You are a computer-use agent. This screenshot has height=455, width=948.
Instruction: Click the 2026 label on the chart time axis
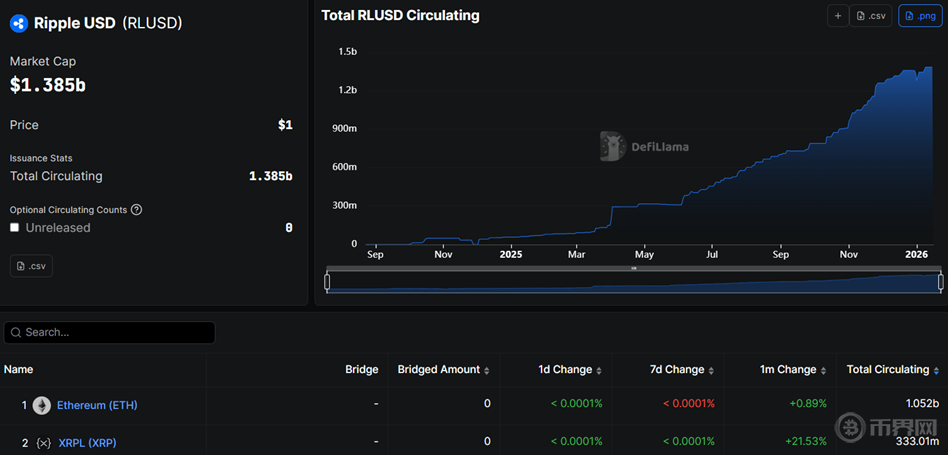pos(917,254)
